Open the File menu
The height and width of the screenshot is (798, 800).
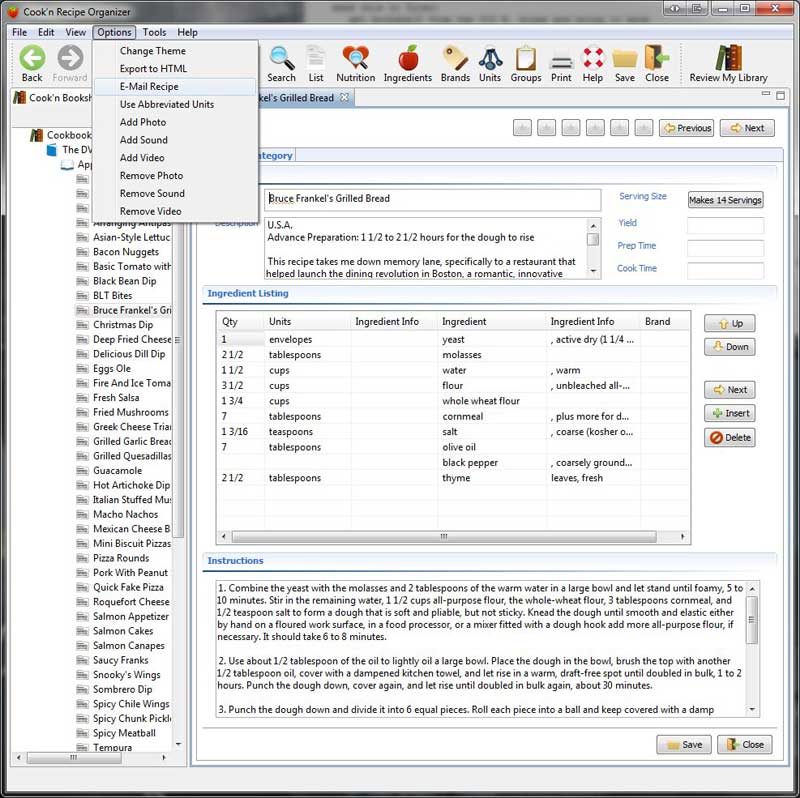click(19, 32)
